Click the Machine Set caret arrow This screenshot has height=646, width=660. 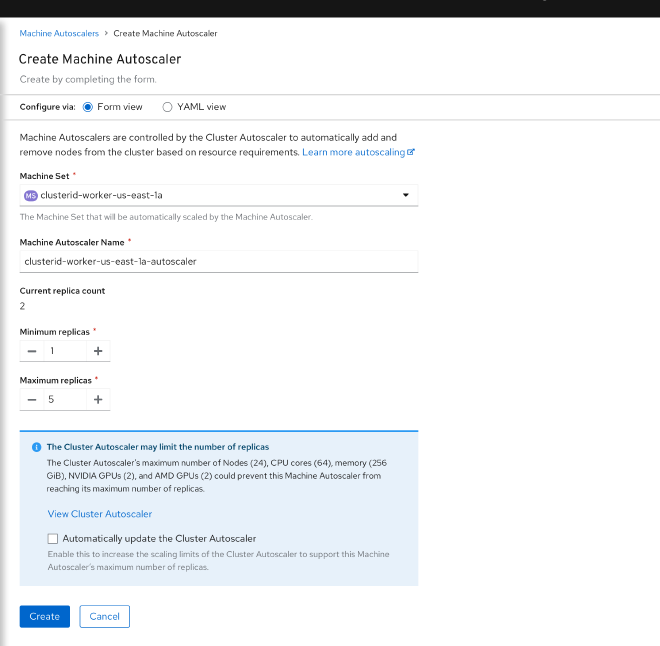coord(406,195)
